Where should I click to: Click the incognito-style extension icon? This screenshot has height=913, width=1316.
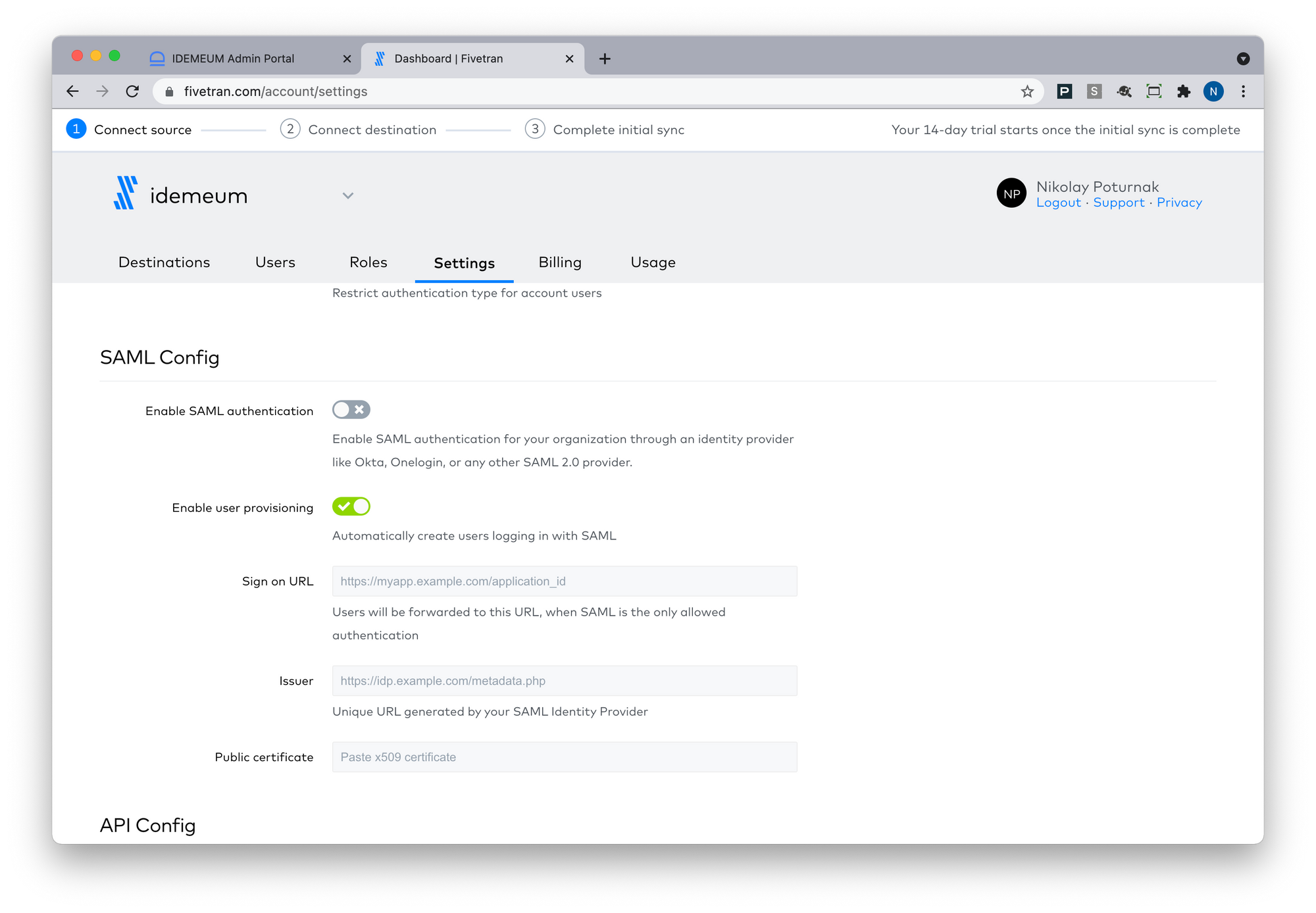point(1124,91)
